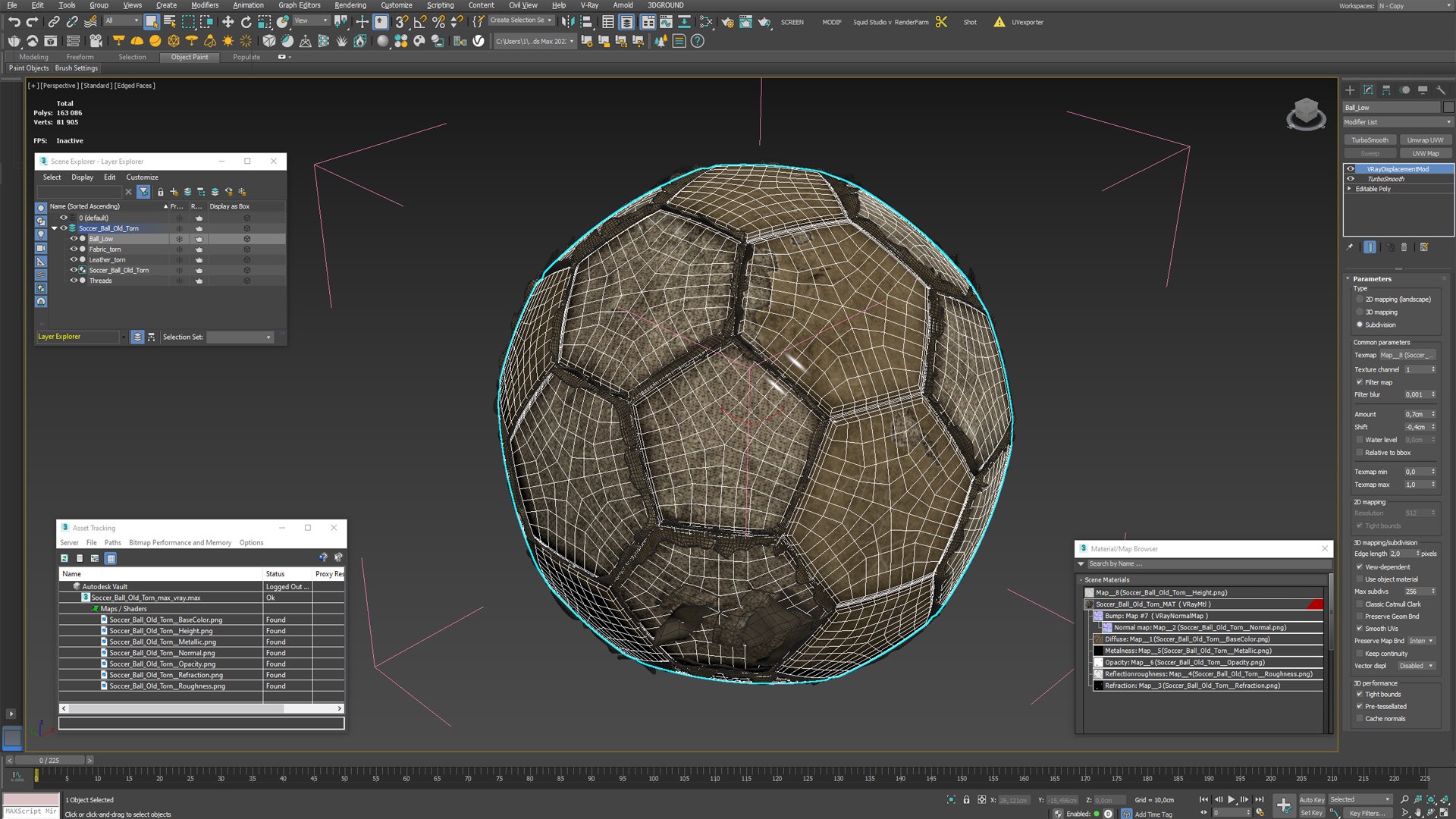This screenshot has width=1456, height=819.
Task: Click the Configure Modifier Sets icon
Action: (x=1424, y=247)
